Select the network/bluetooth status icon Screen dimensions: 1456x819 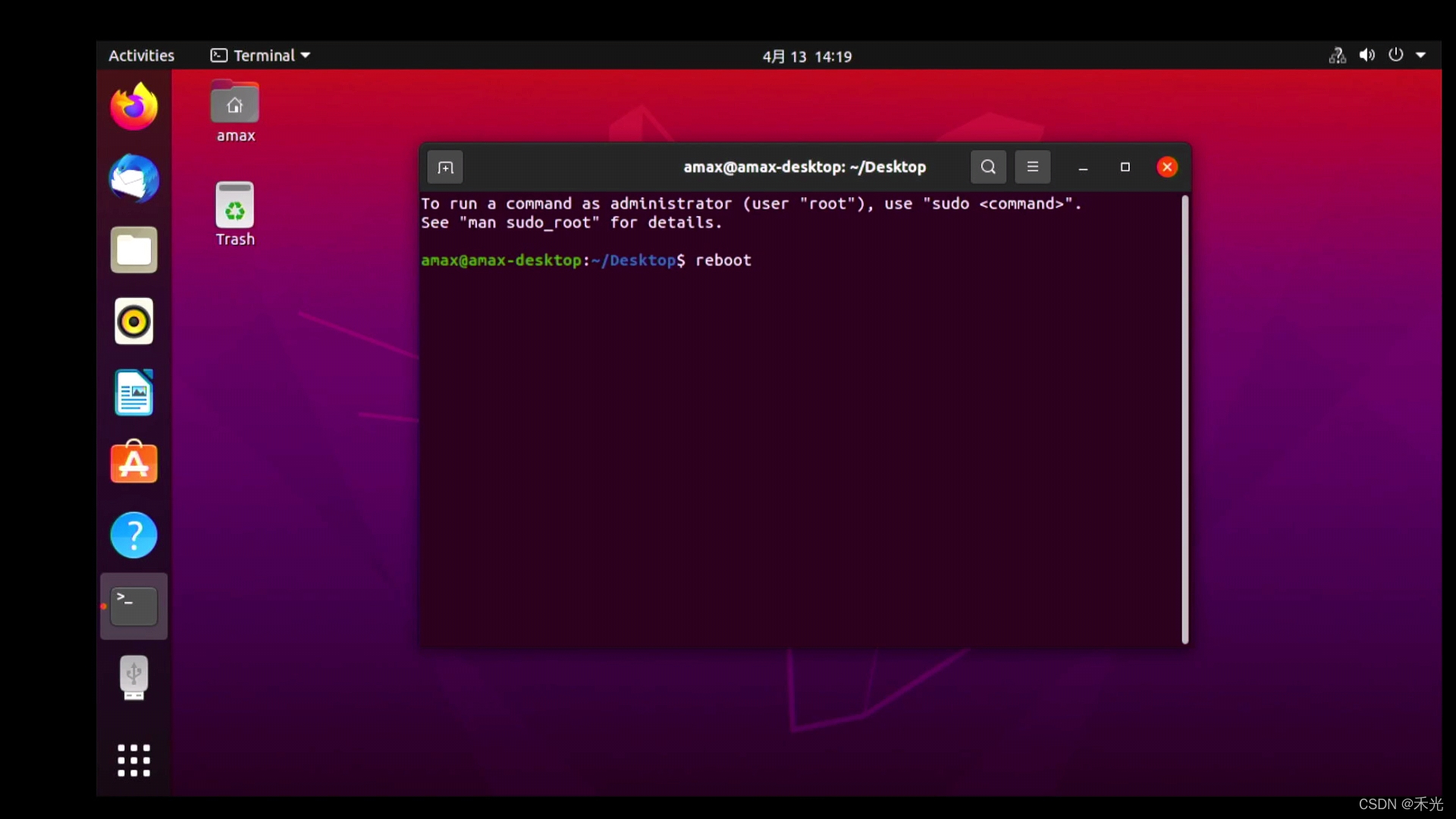[x=1337, y=55]
